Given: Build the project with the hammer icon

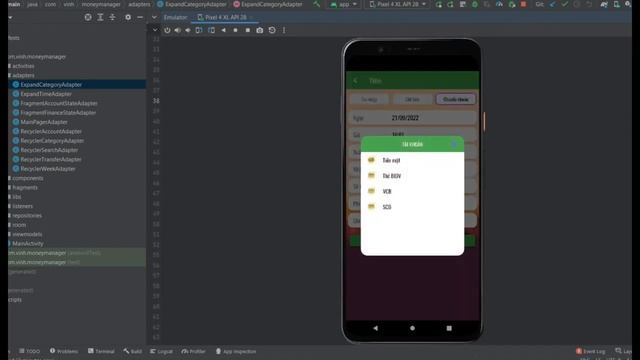Looking at the screenshot, I should coord(317,4).
